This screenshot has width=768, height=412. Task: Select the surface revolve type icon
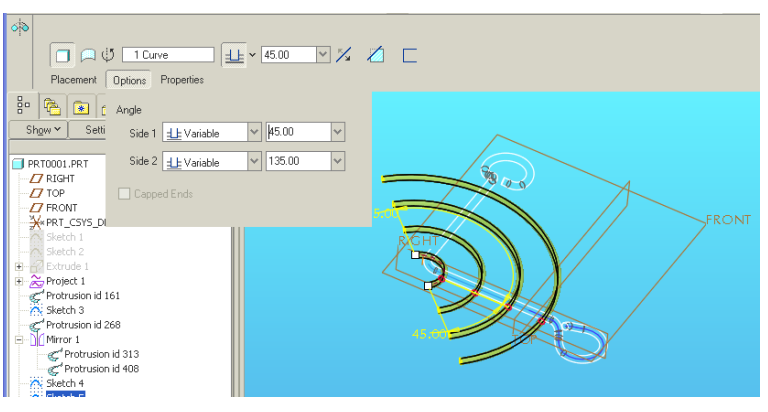[87, 55]
